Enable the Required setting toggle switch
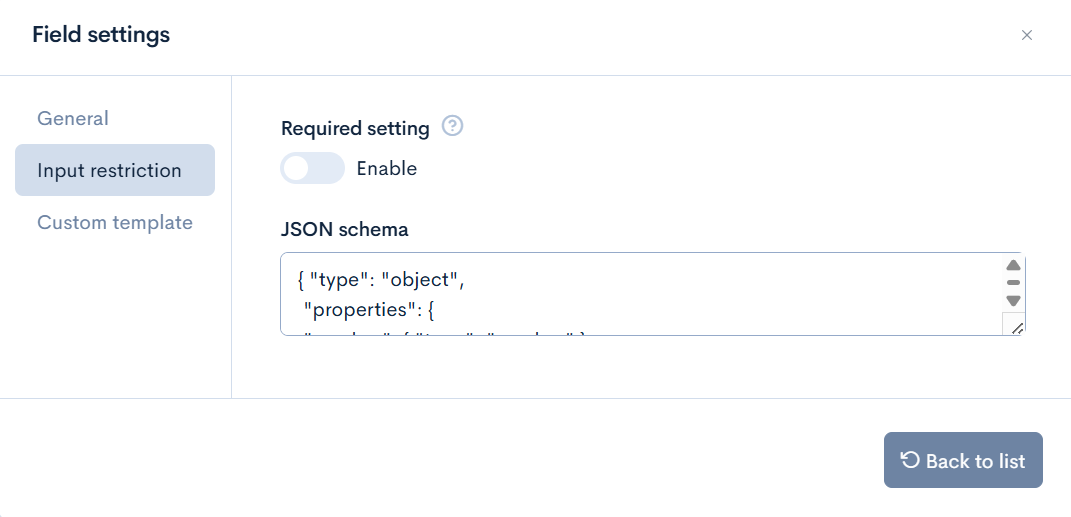 point(312,168)
